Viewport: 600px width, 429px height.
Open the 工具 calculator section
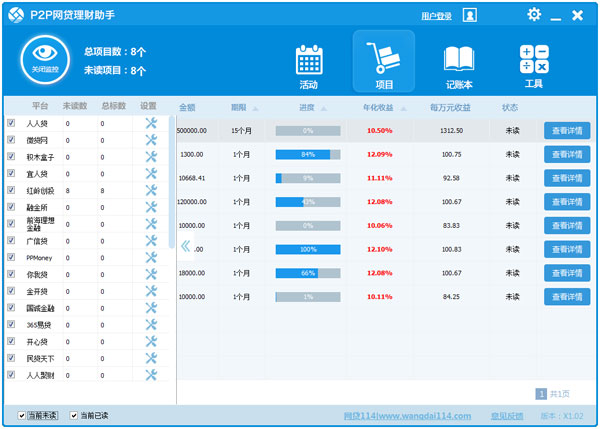coord(533,64)
